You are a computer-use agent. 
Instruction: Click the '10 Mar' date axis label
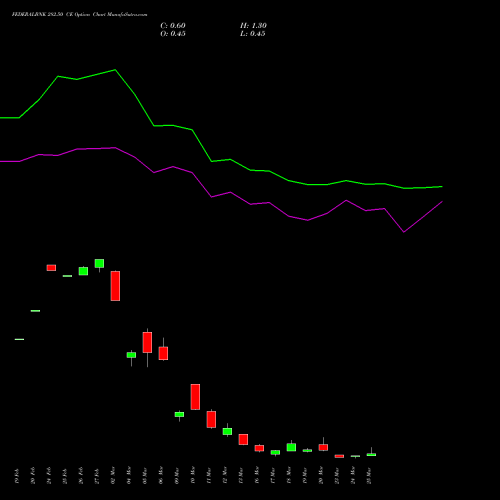point(193,476)
